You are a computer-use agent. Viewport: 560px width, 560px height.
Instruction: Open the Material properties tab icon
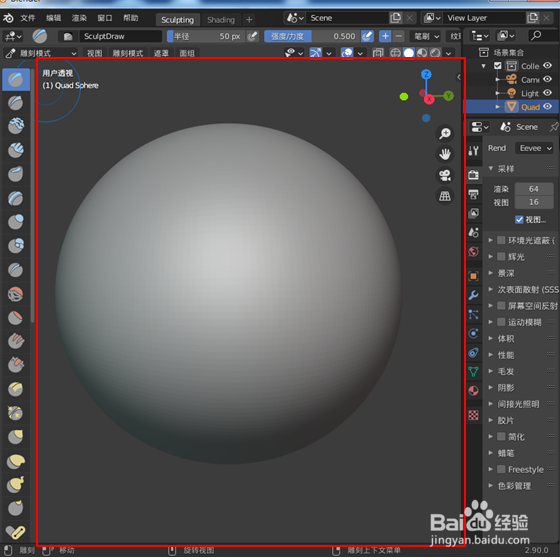click(x=474, y=391)
